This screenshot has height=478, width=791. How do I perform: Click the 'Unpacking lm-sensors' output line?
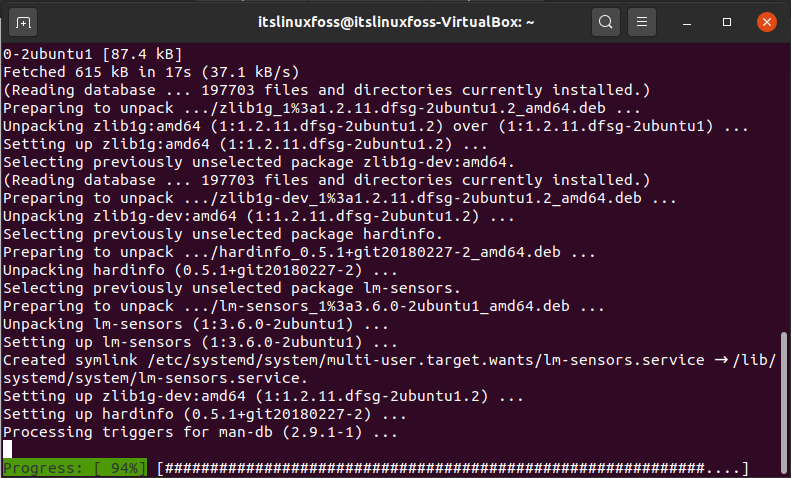tap(196, 324)
